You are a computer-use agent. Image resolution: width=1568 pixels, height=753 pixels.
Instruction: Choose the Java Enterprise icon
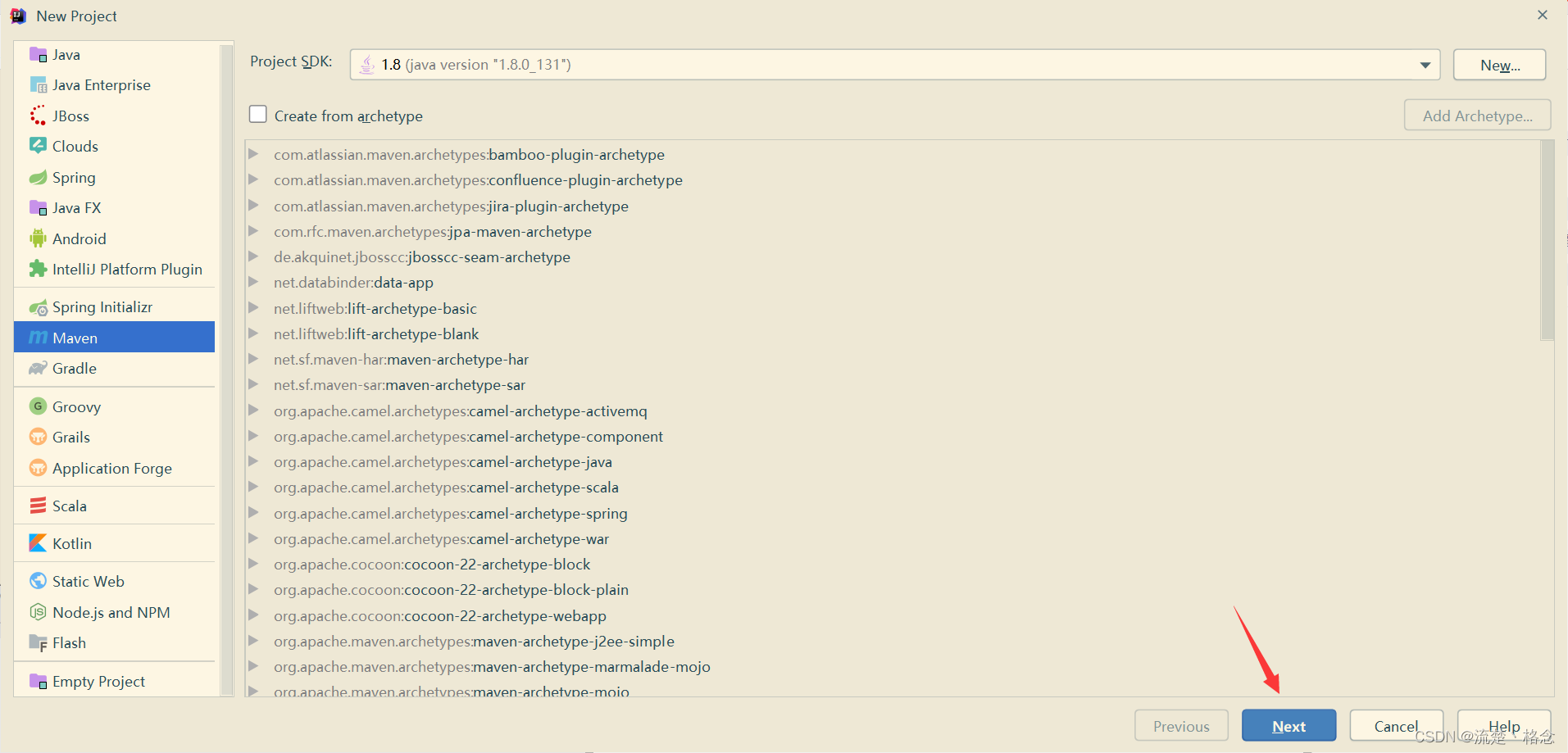38,85
